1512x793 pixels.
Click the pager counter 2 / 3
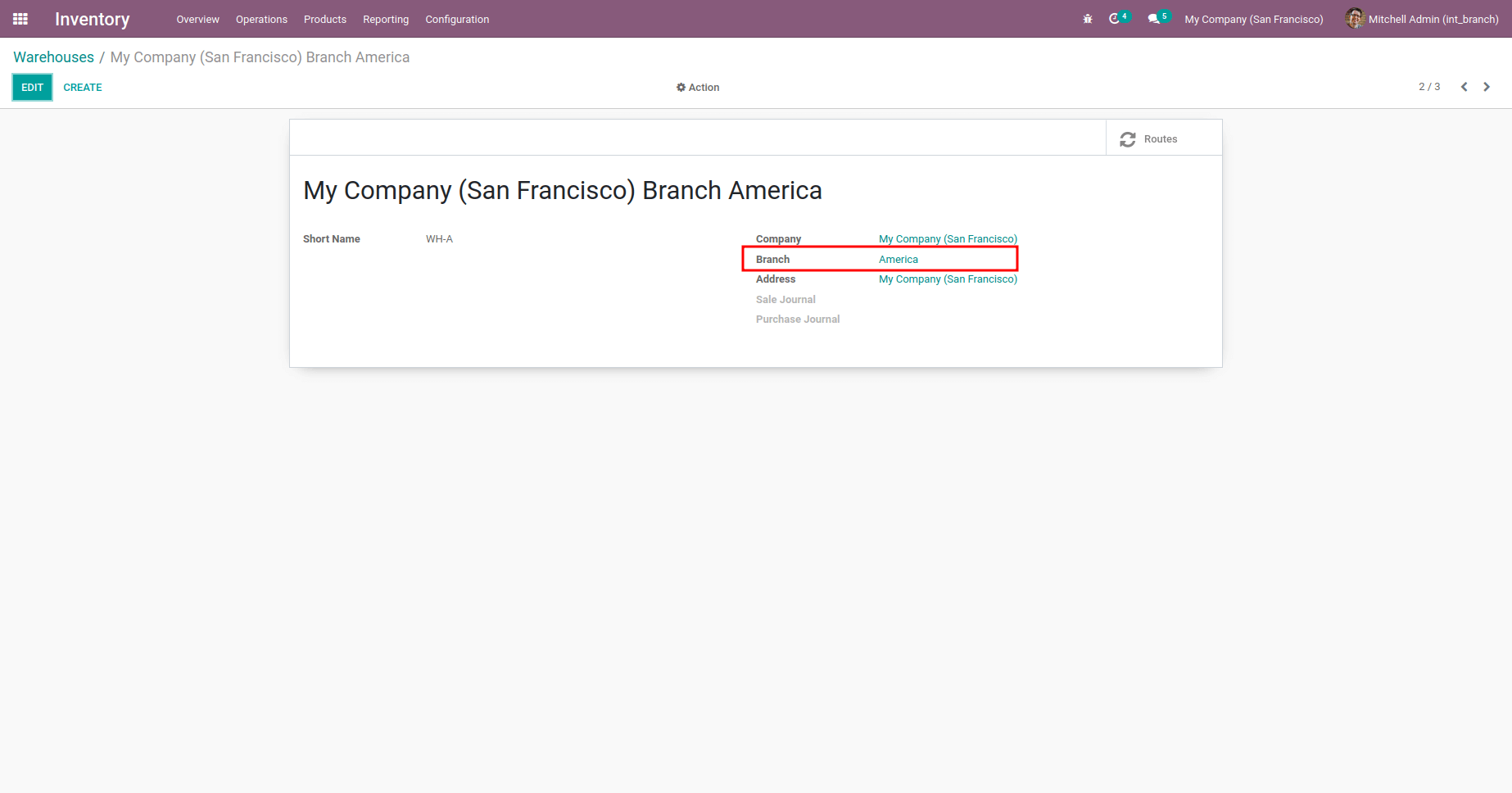(1429, 87)
